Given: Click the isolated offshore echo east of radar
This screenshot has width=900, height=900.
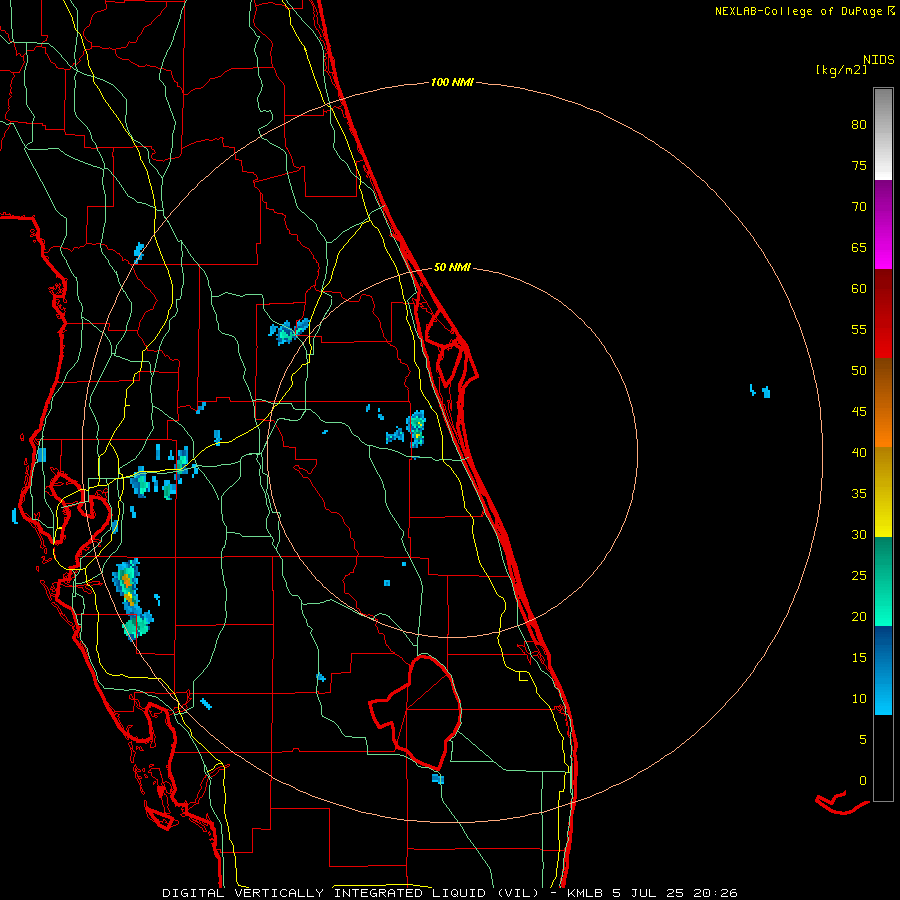Looking at the screenshot, I should (x=761, y=391).
